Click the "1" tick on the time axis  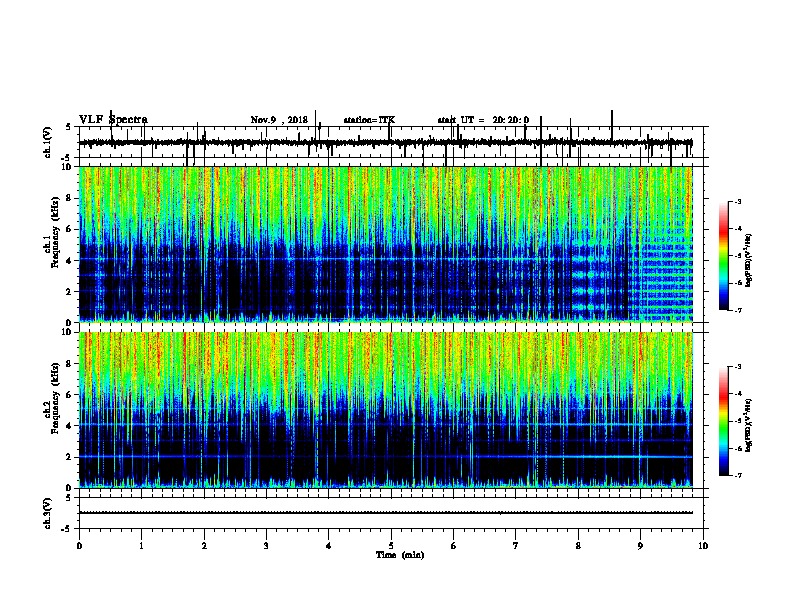point(141,546)
